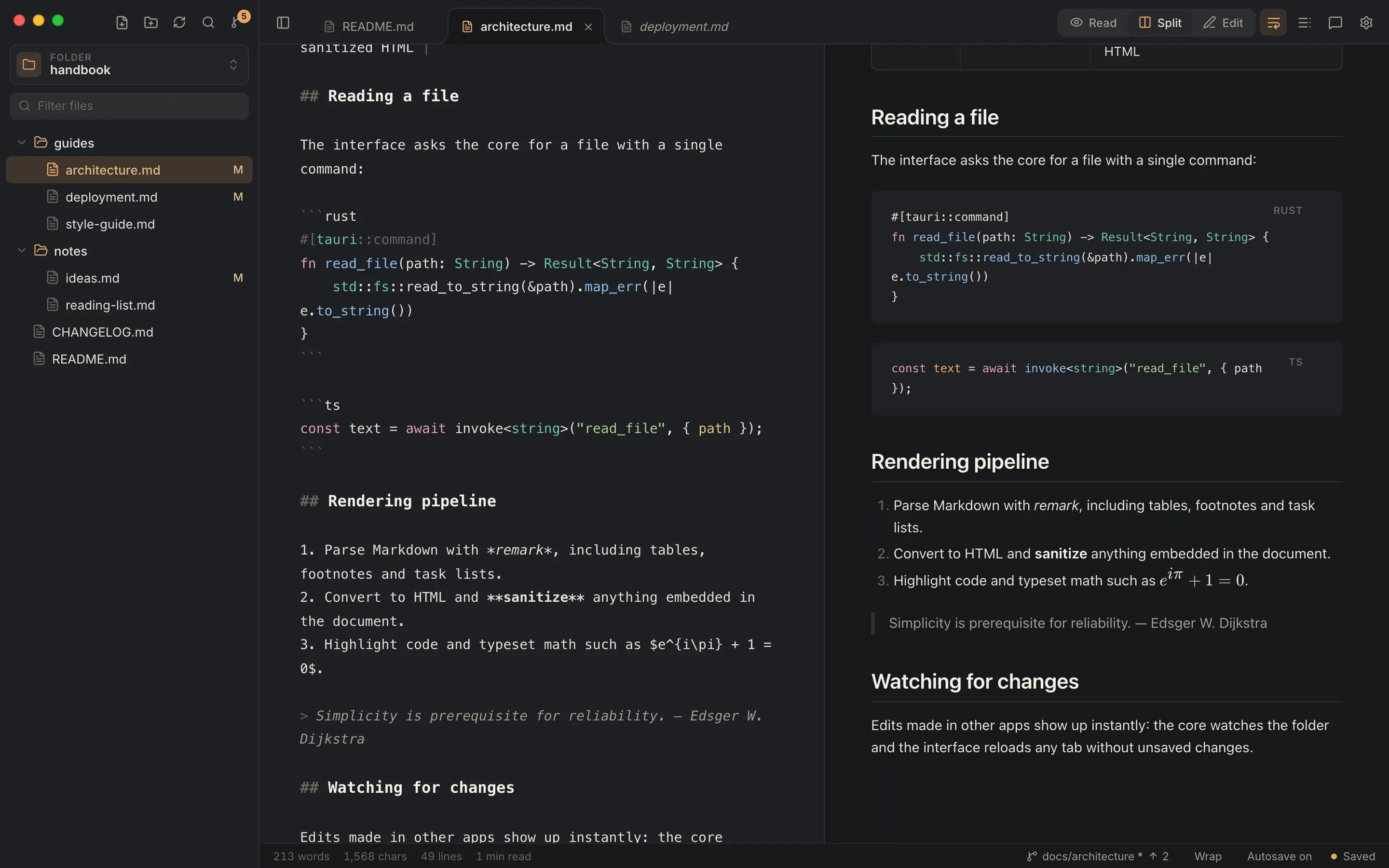Open CHANGELOG.md in the file tree
Viewport: 1389px width, 868px height.
tap(129, 332)
